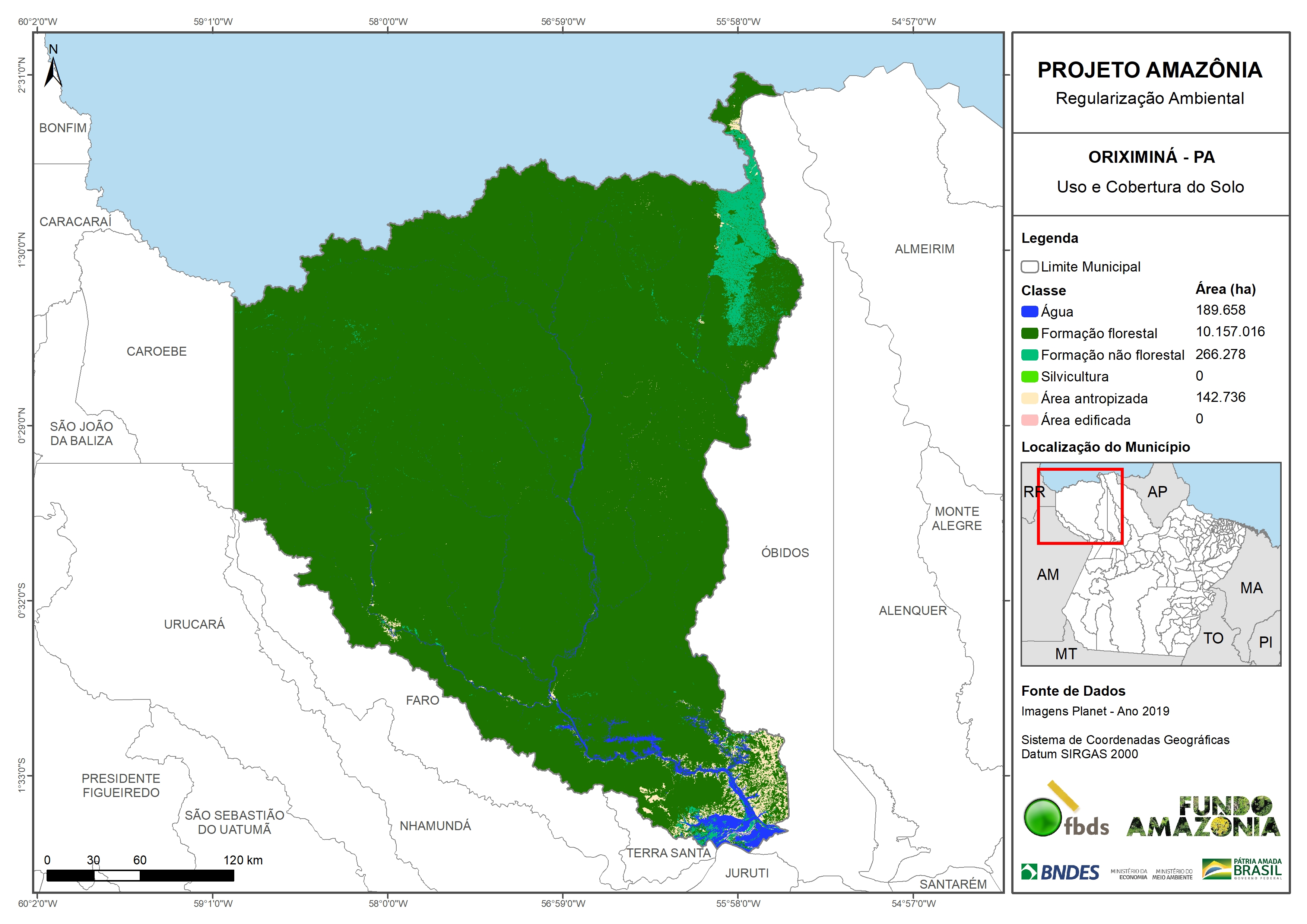This screenshot has width=1307, height=924.
Task: Click the Área antropizada beige swatch
Action: point(1029,398)
